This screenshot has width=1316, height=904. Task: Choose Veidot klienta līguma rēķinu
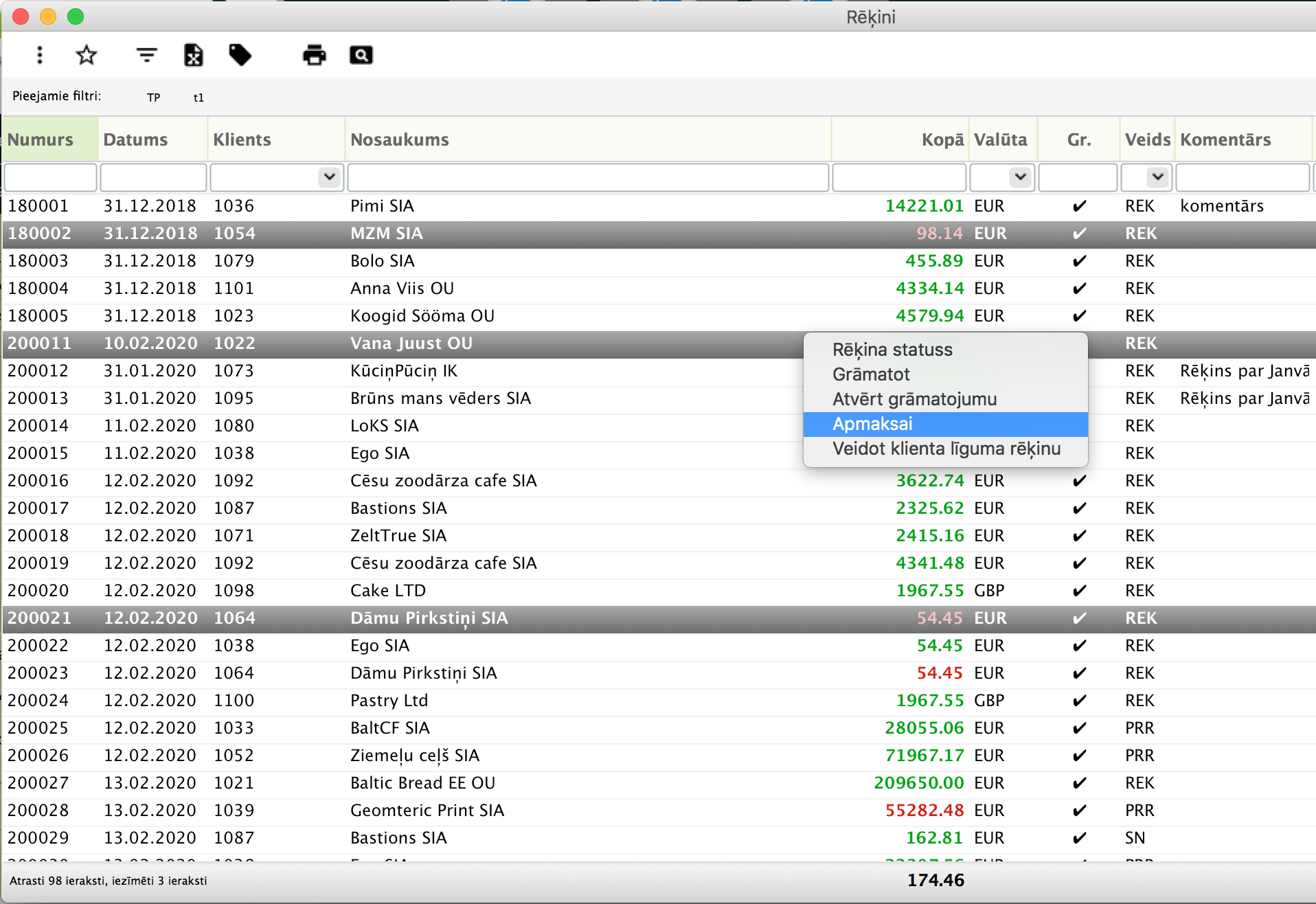[945, 449]
